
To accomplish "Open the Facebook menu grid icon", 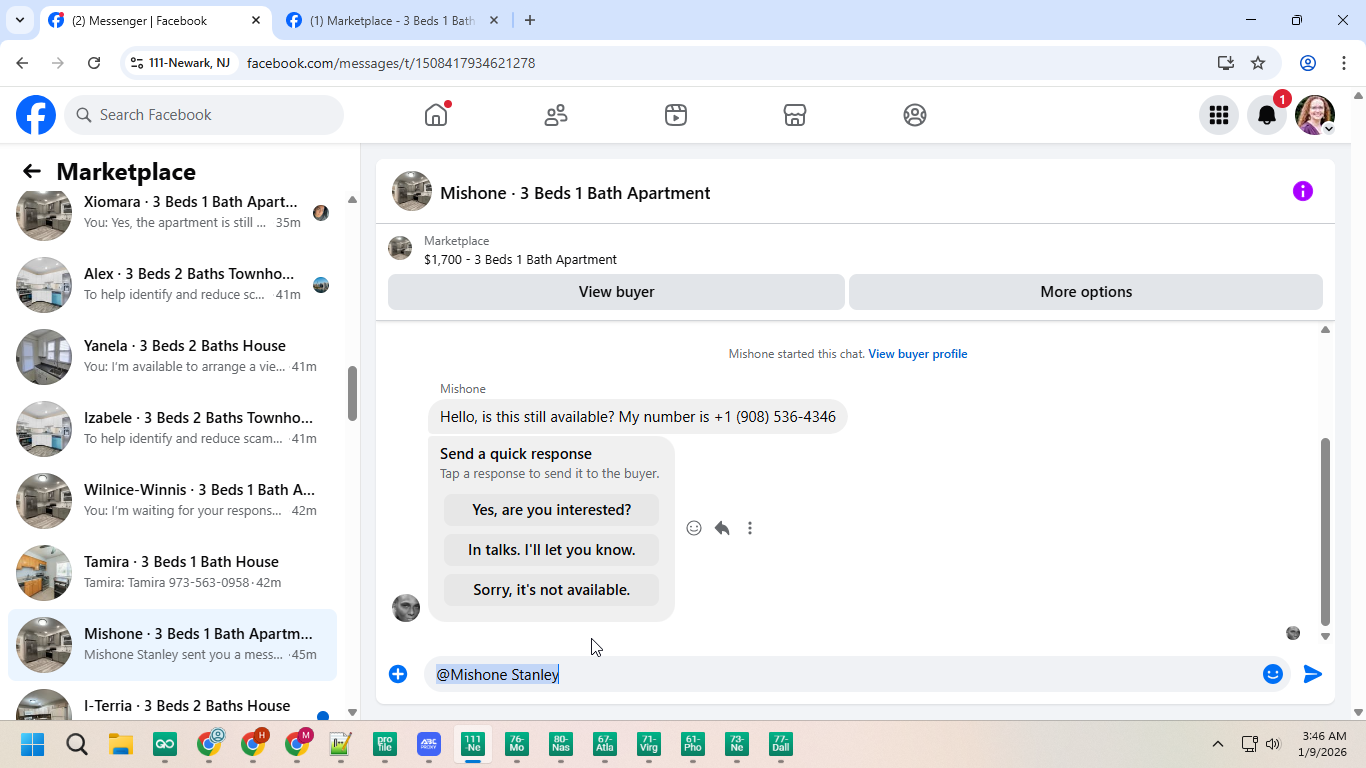I will (x=1219, y=115).
